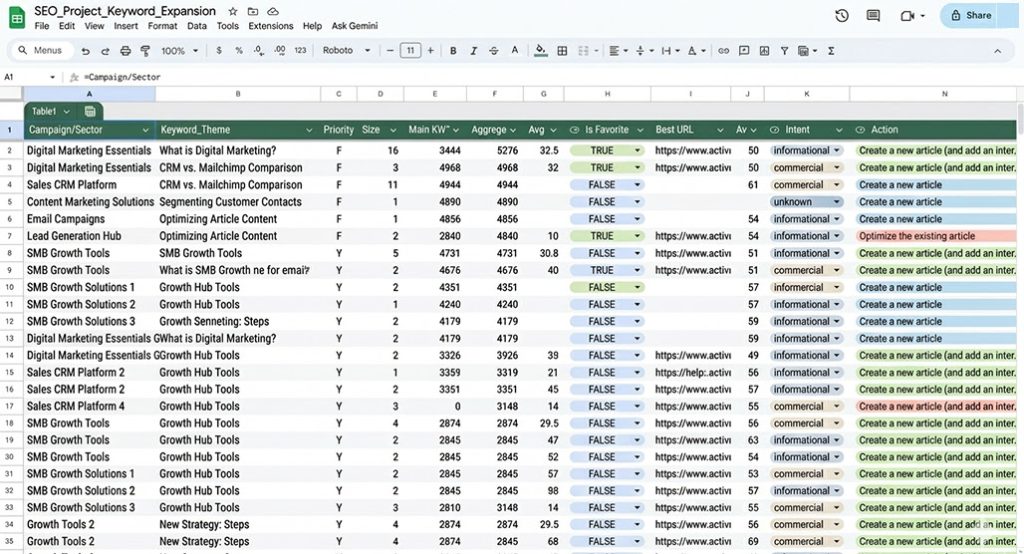Screen dimensions: 1024x554
Task: Open Google Sheets home icon
Action: pos(17,18)
